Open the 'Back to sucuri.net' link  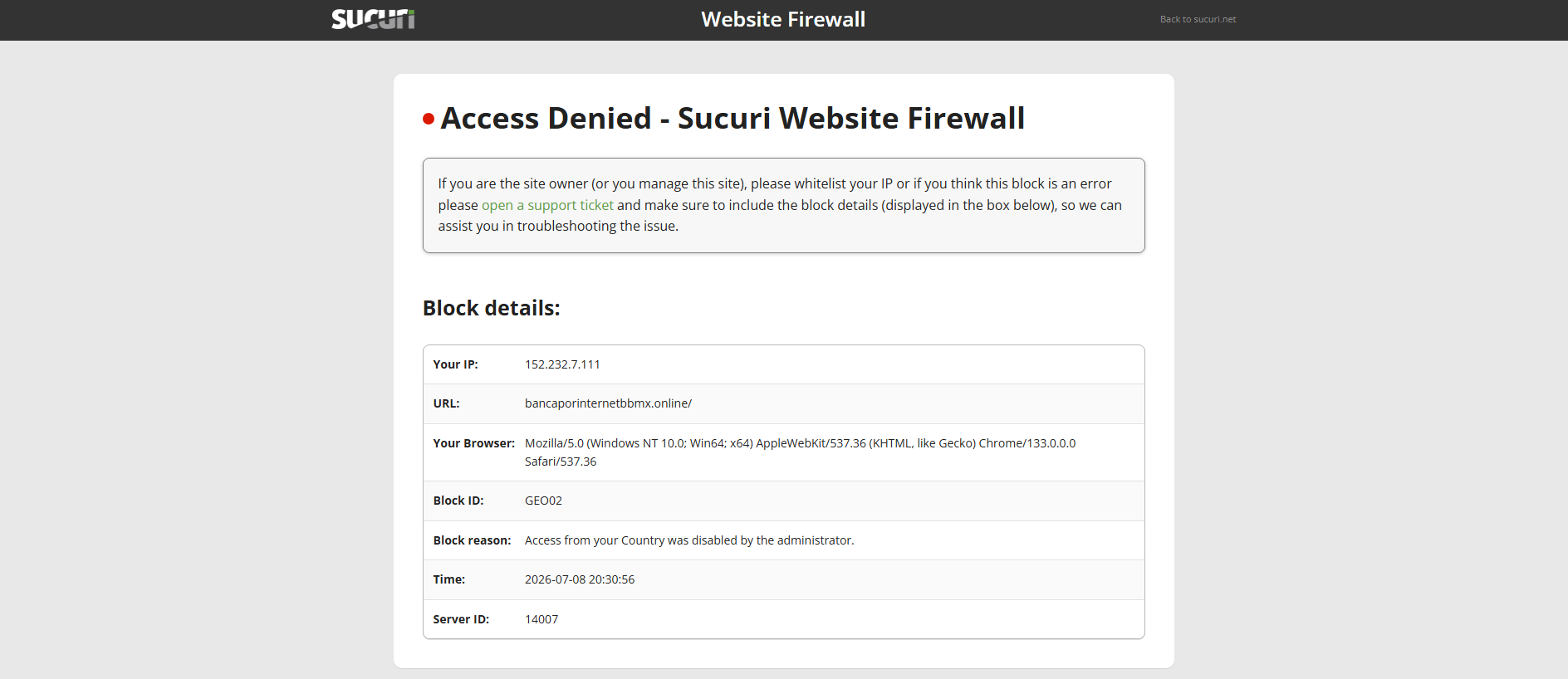pos(1198,19)
